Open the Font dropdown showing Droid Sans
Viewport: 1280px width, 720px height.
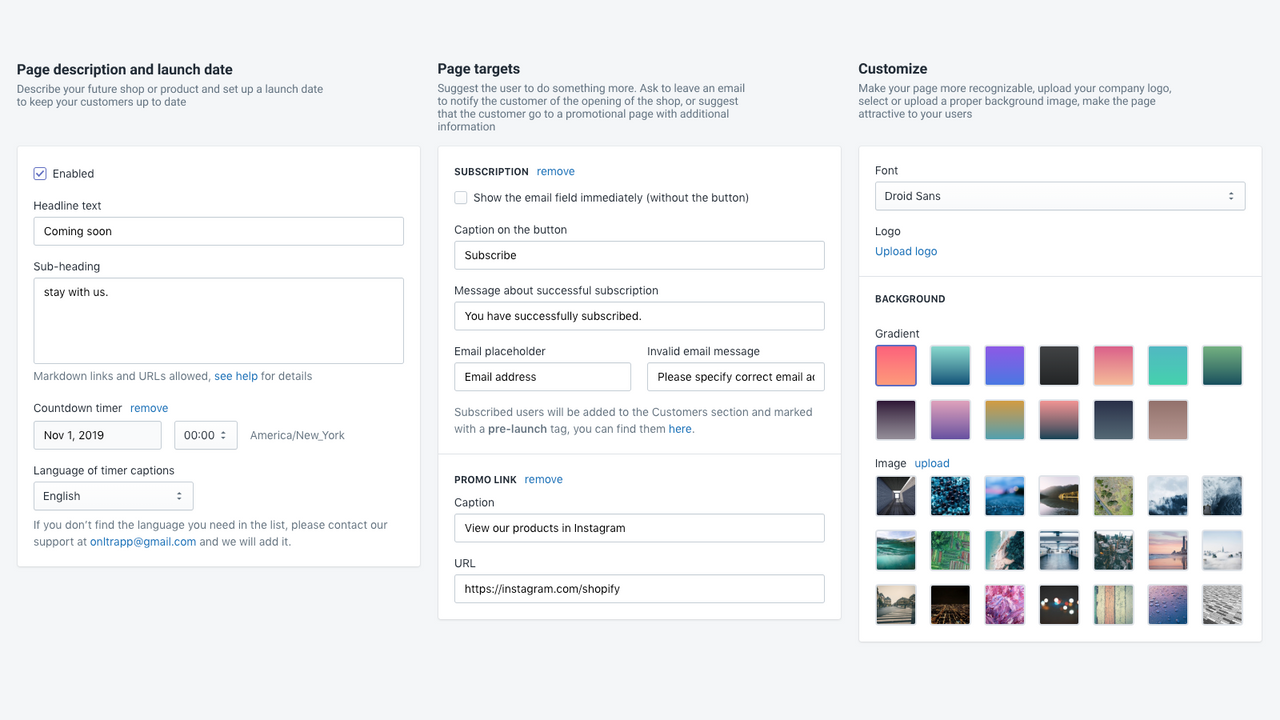pyautogui.click(x=1060, y=196)
